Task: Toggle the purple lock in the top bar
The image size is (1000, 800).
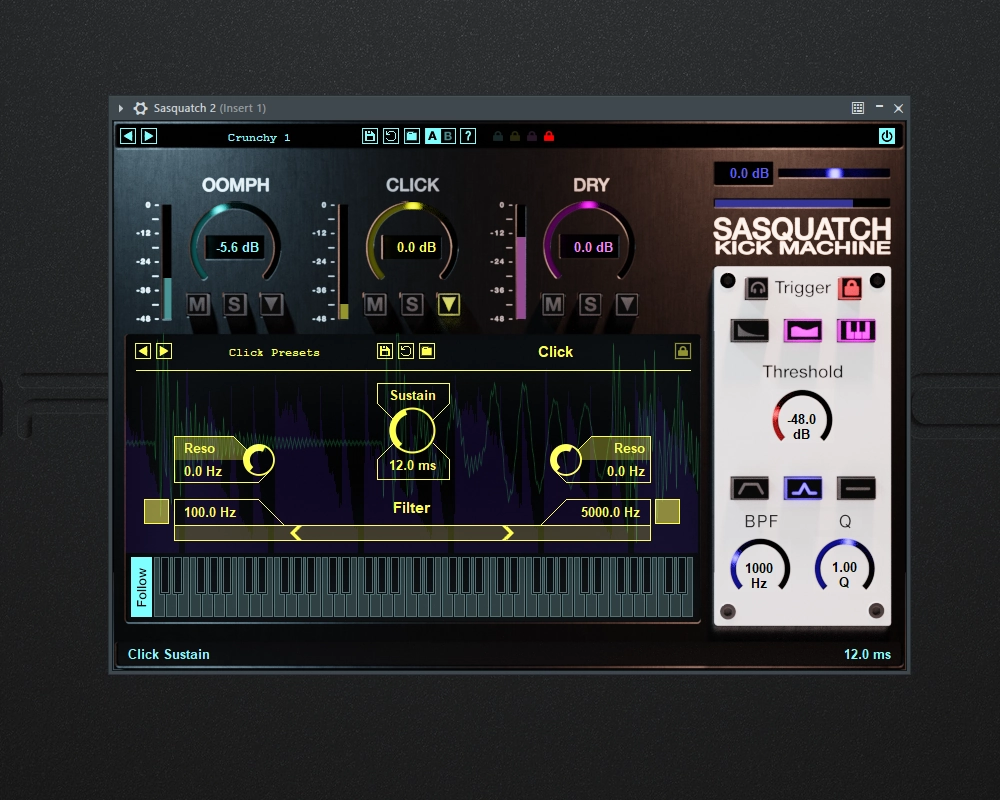Action: 532,136
